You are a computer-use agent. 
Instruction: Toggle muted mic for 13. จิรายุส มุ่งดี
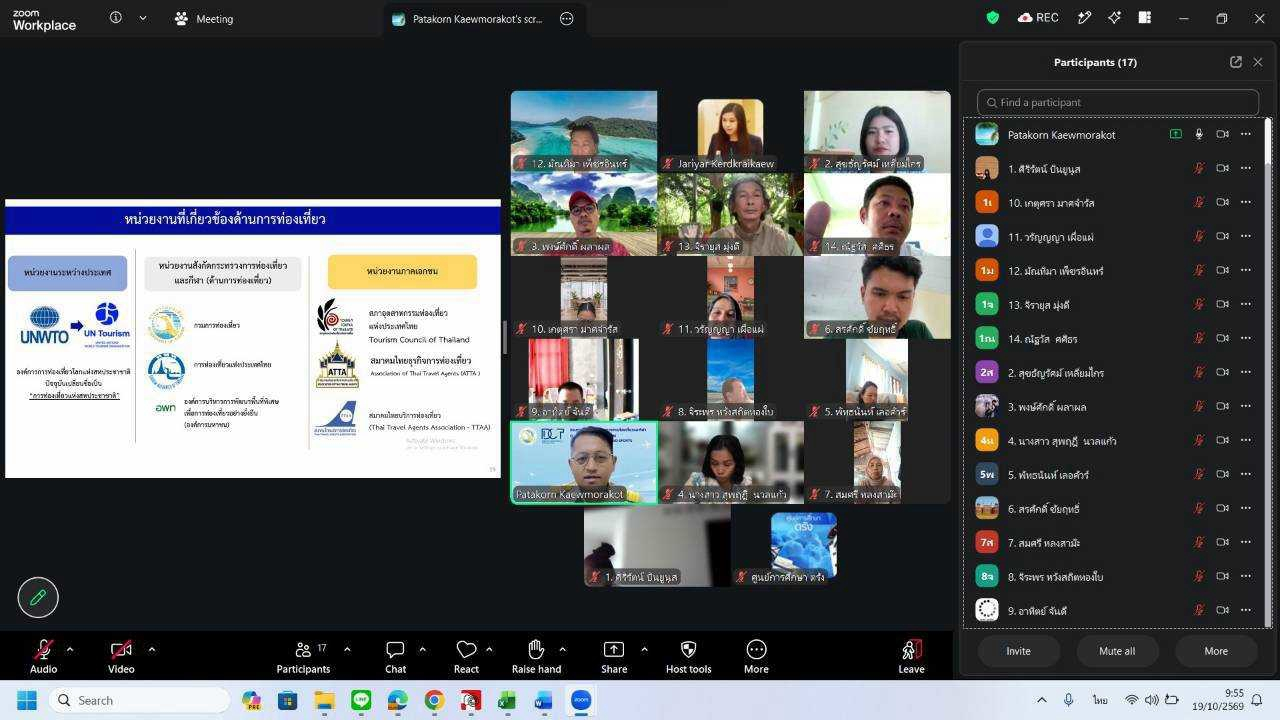pyautogui.click(x=1199, y=304)
